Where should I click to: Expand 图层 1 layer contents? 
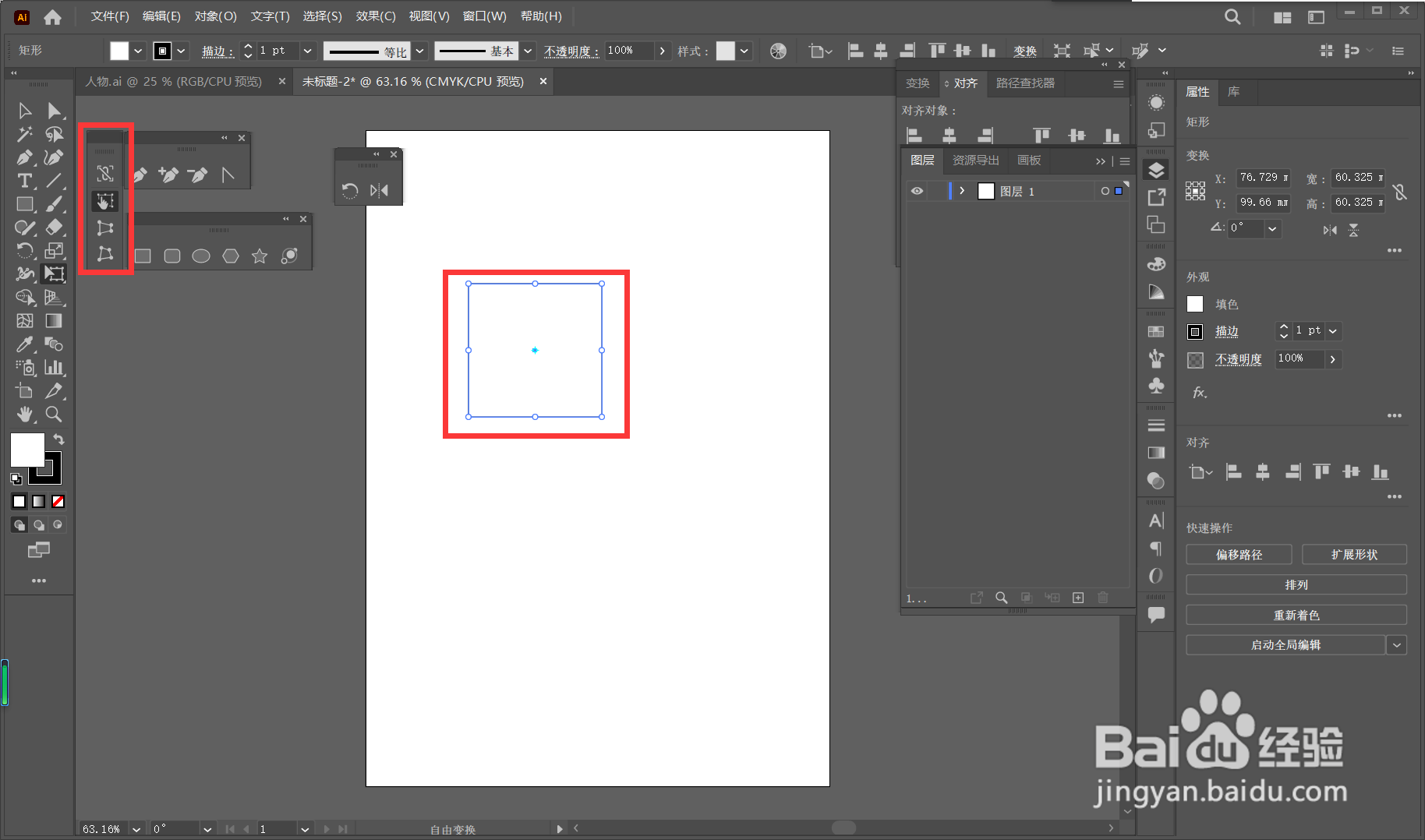coord(962,191)
